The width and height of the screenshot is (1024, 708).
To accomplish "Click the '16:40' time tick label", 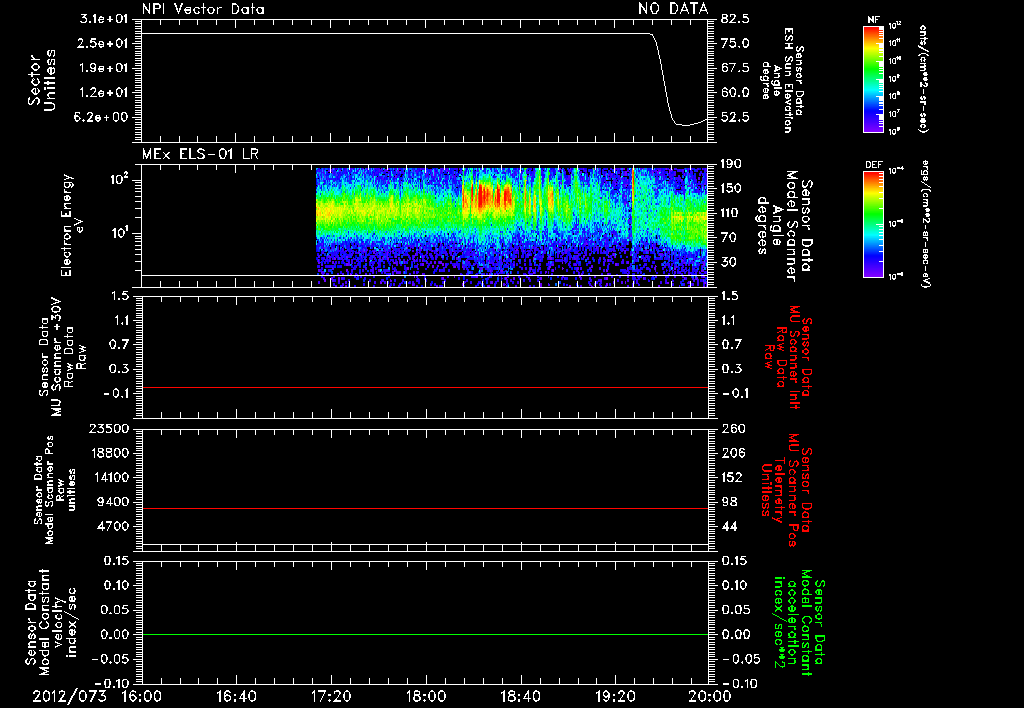I will (x=236, y=696).
